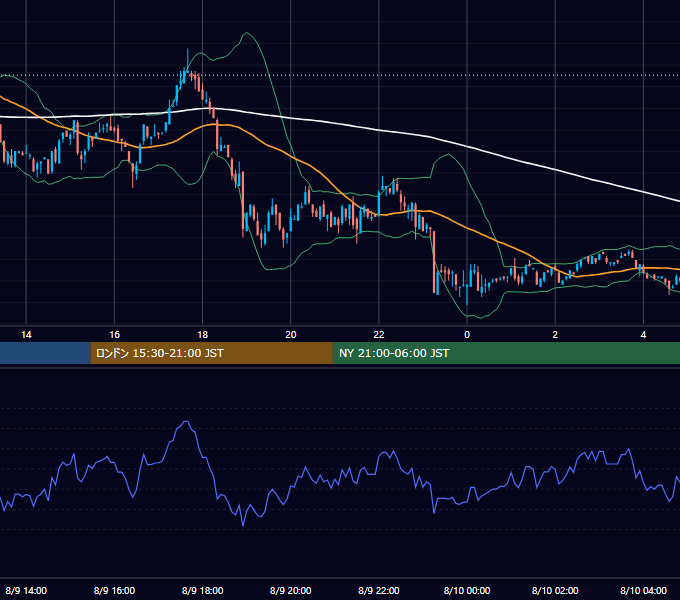Click the divider between price and oscillator panes

pyautogui.click(x=340, y=367)
